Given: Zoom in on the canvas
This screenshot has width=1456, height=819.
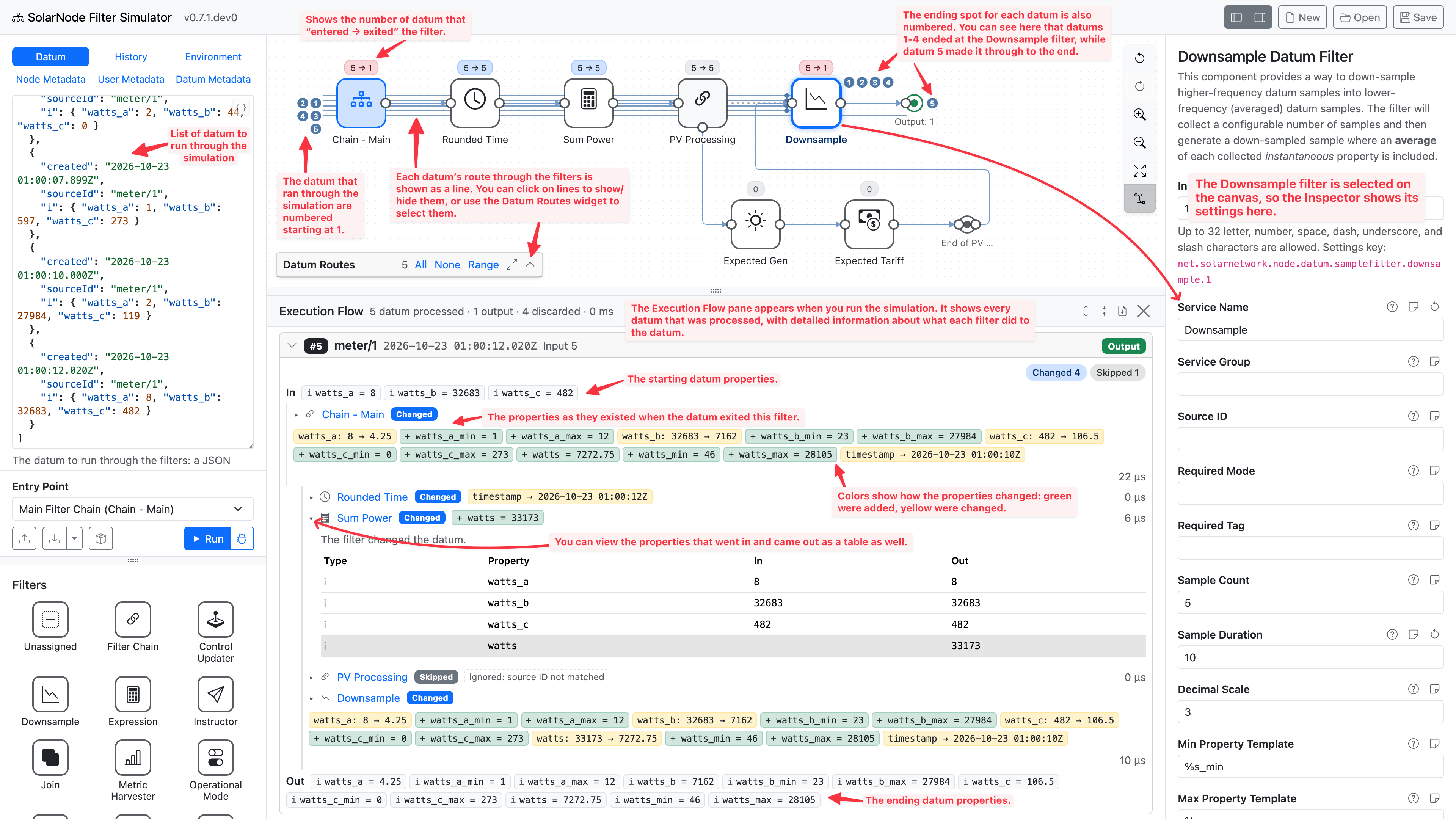Looking at the screenshot, I should click(1139, 115).
